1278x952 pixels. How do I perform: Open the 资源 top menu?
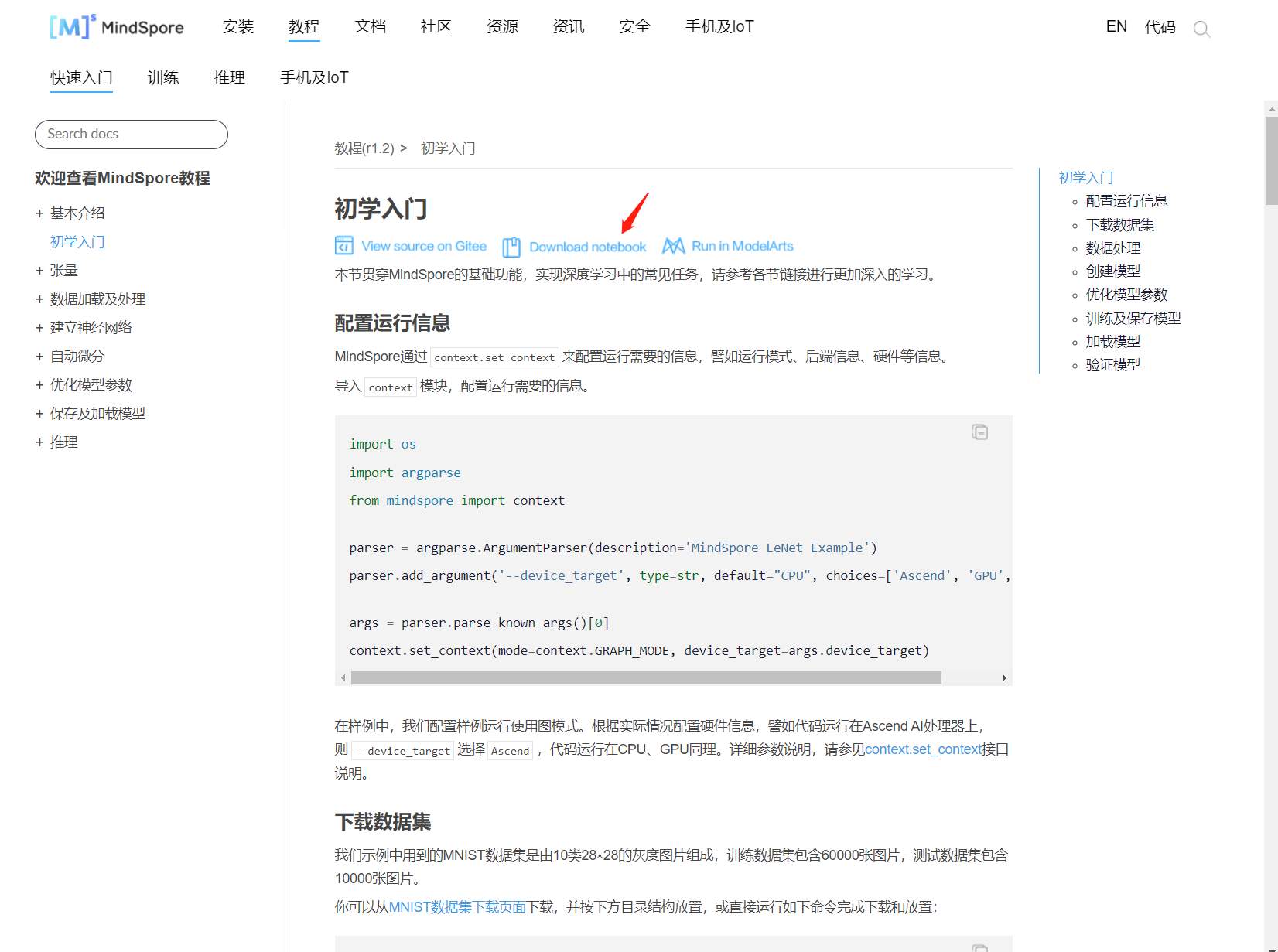503,27
